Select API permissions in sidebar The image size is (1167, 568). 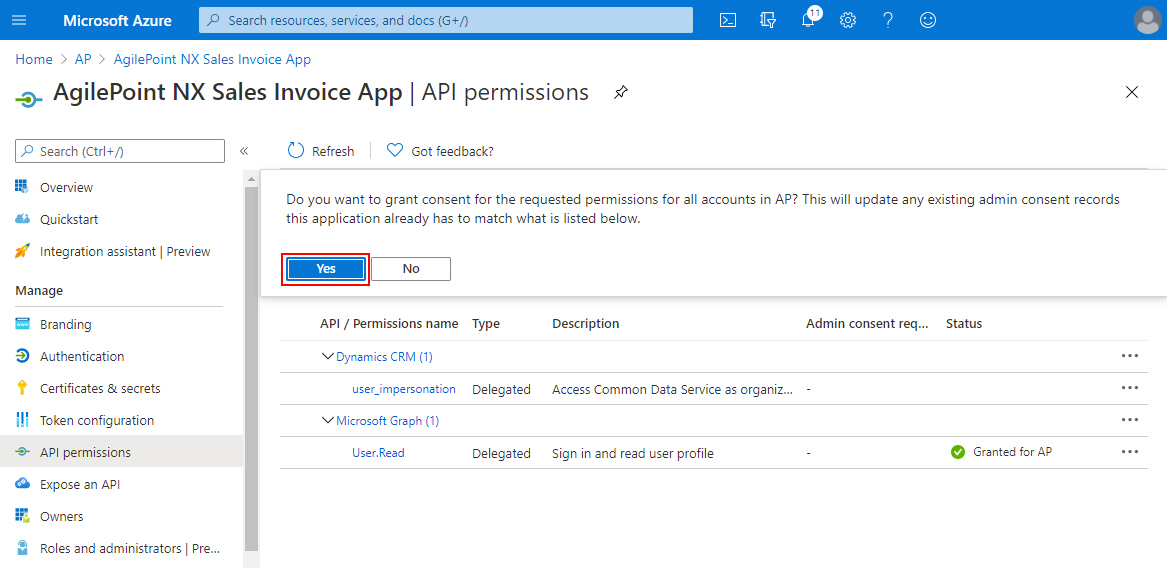[121, 453]
